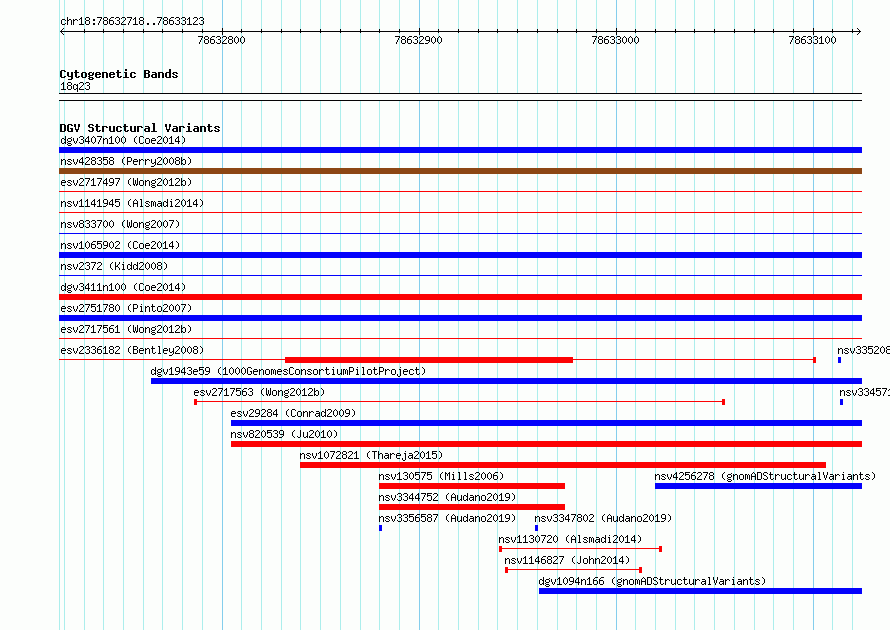Click ruler position 78633100
Viewport: 890px width, 630px height.
812,40
